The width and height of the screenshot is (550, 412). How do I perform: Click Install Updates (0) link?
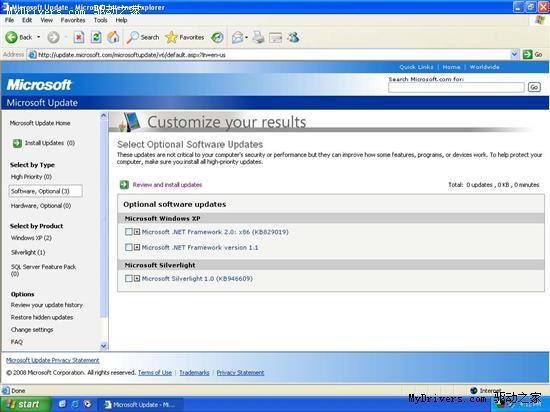50,143
